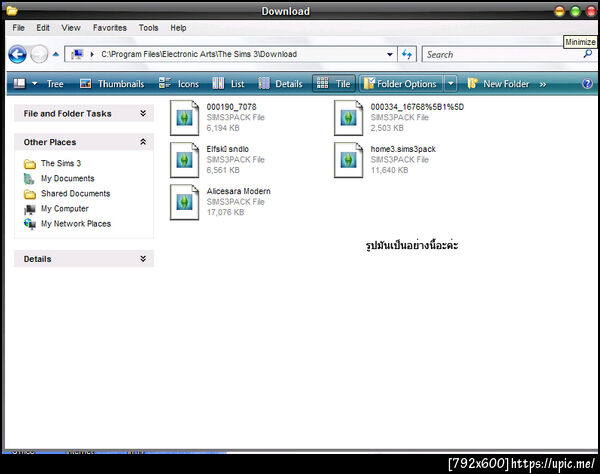Open the Tools menu
This screenshot has height=474, width=600.
pyautogui.click(x=148, y=28)
